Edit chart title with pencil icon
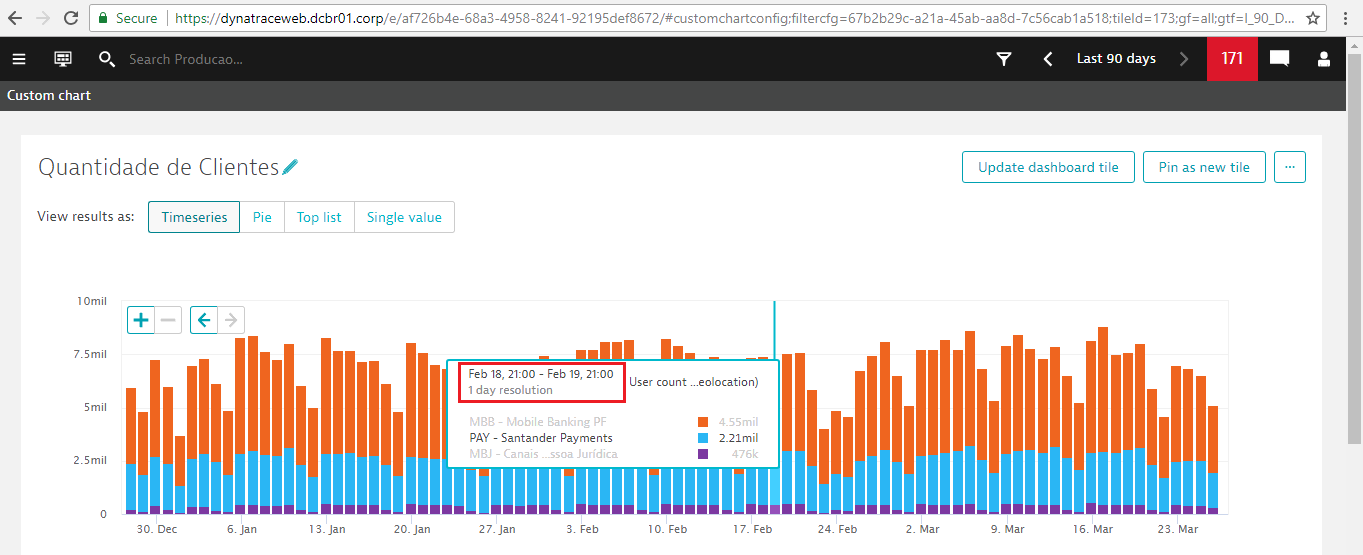 (290, 167)
